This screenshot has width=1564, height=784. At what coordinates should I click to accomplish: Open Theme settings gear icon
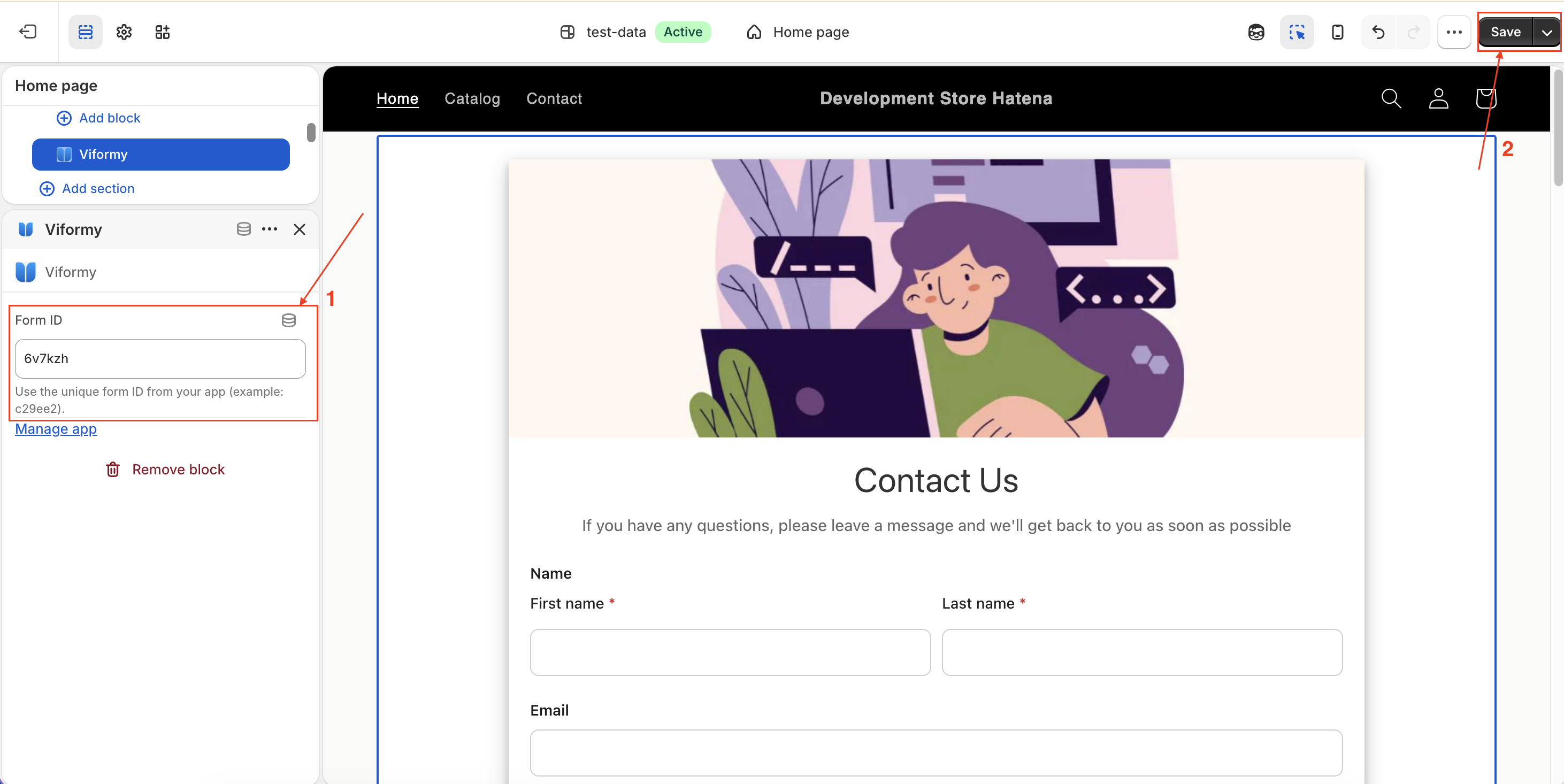(124, 32)
